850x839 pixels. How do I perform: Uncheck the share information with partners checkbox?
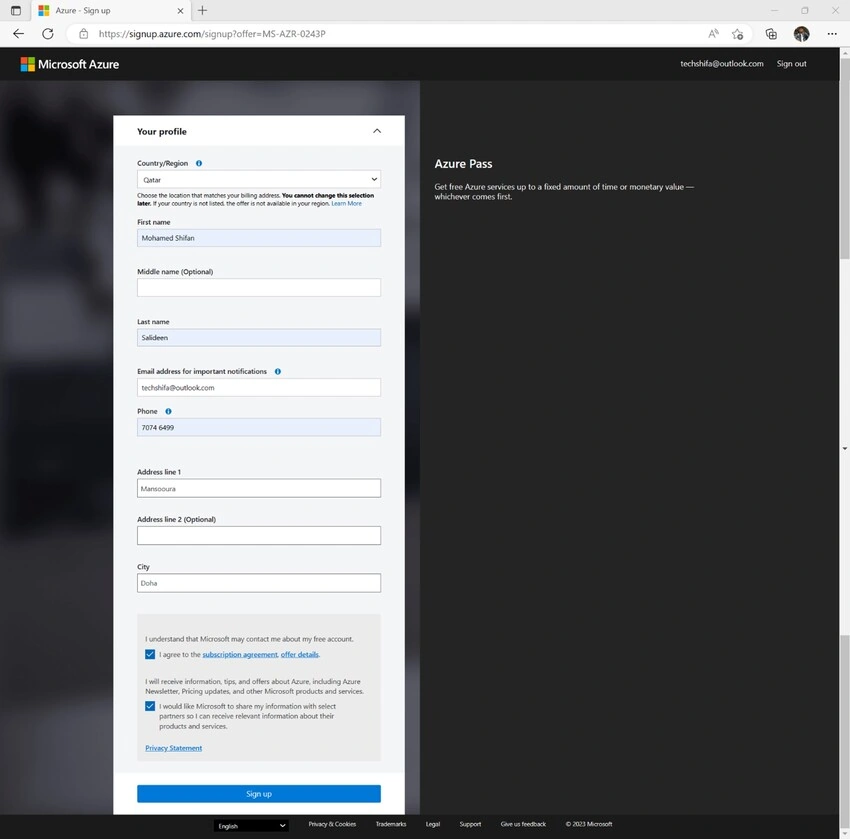click(150, 706)
